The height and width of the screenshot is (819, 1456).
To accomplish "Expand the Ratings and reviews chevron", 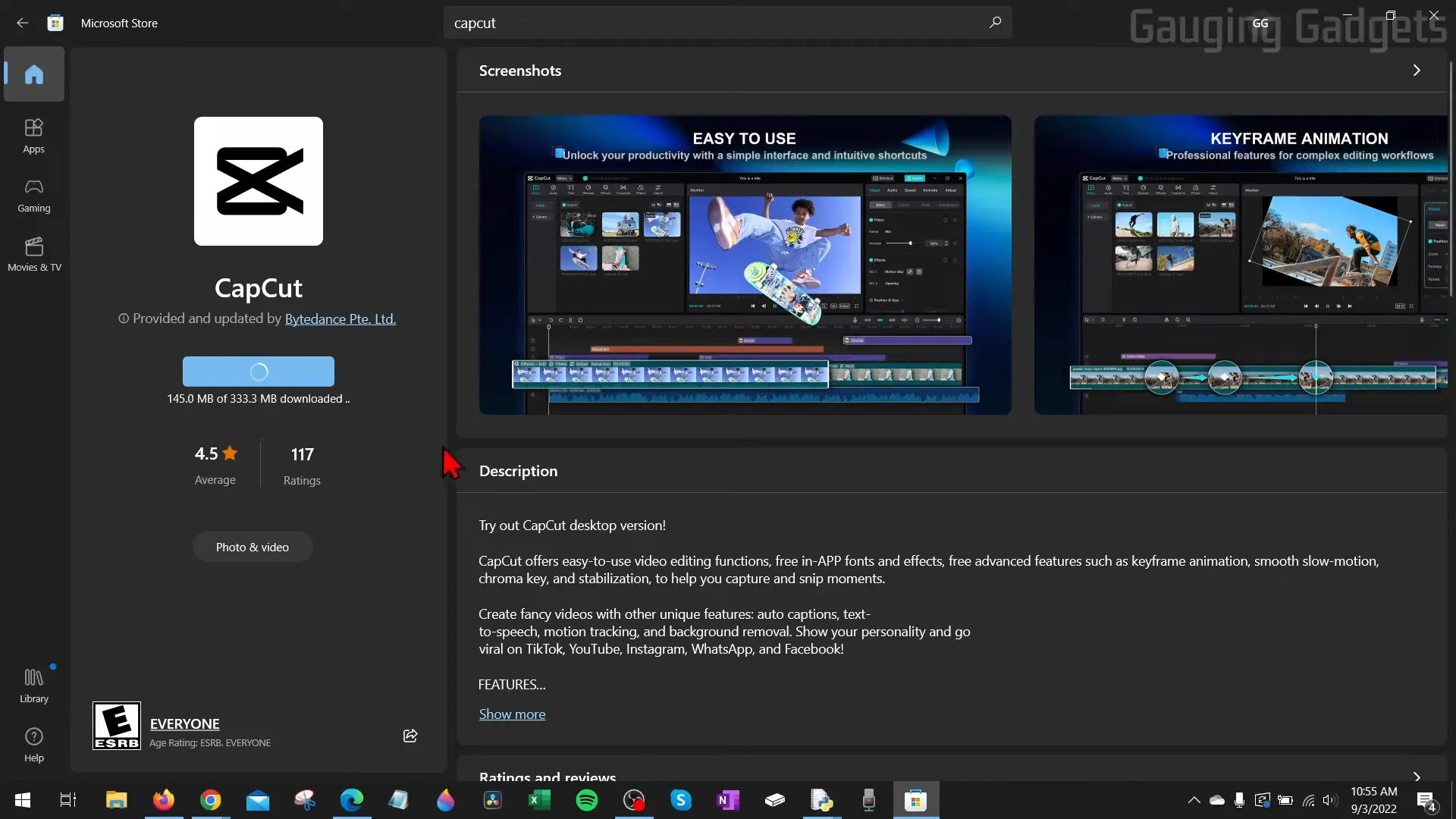I will [x=1416, y=777].
